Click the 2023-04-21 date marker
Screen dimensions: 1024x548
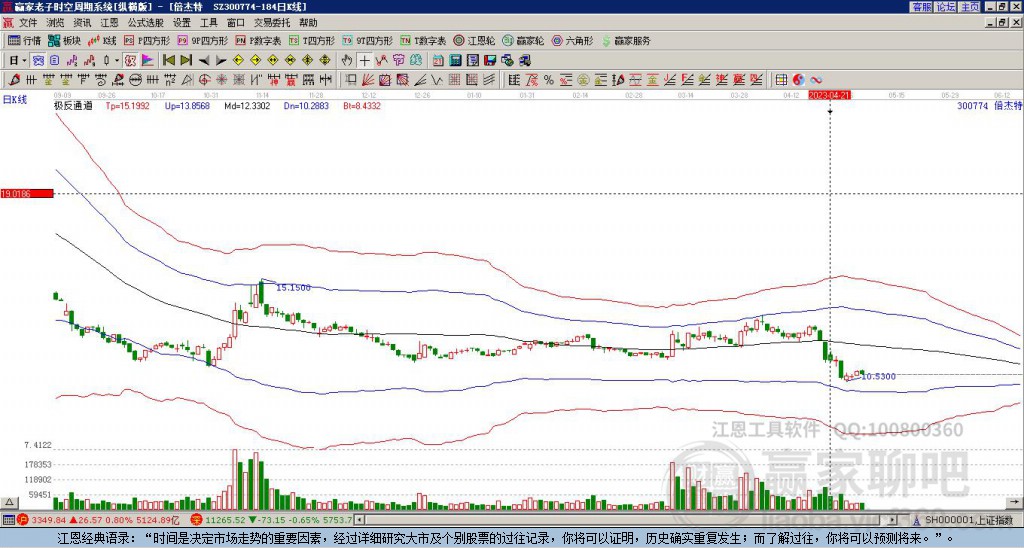[x=830, y=95]
